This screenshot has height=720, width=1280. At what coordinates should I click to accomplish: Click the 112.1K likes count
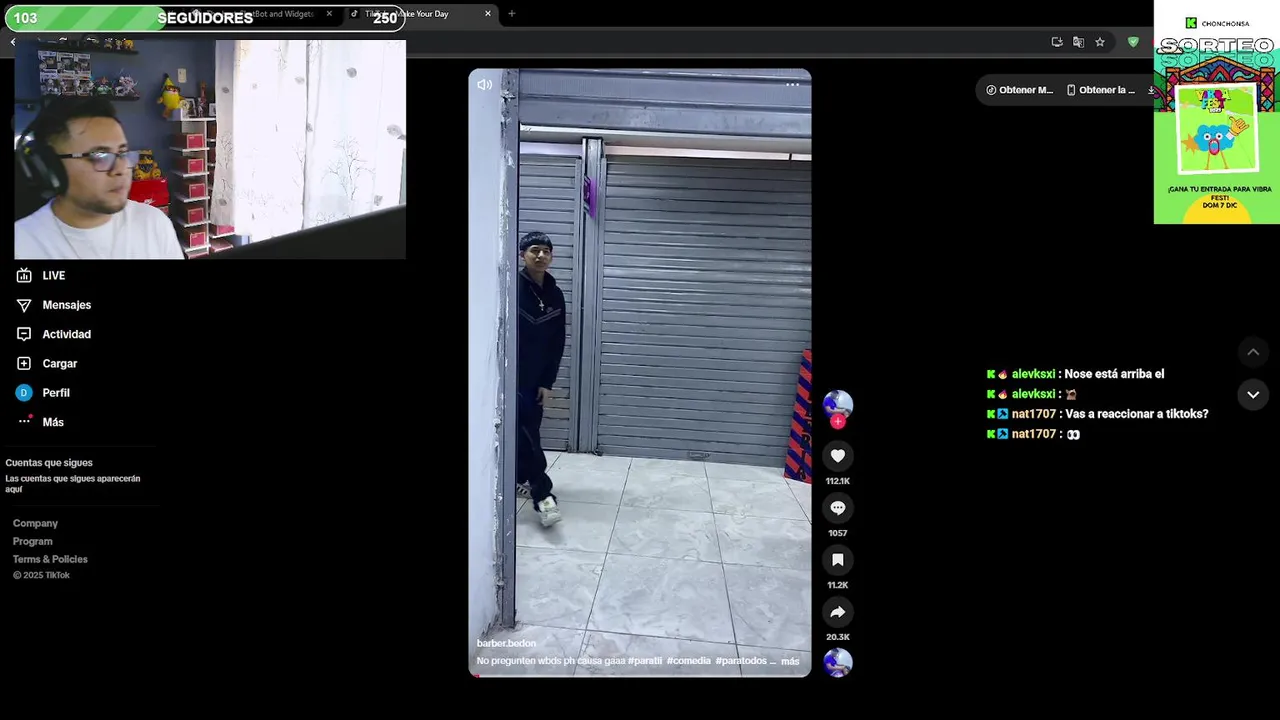coord(838,481)
